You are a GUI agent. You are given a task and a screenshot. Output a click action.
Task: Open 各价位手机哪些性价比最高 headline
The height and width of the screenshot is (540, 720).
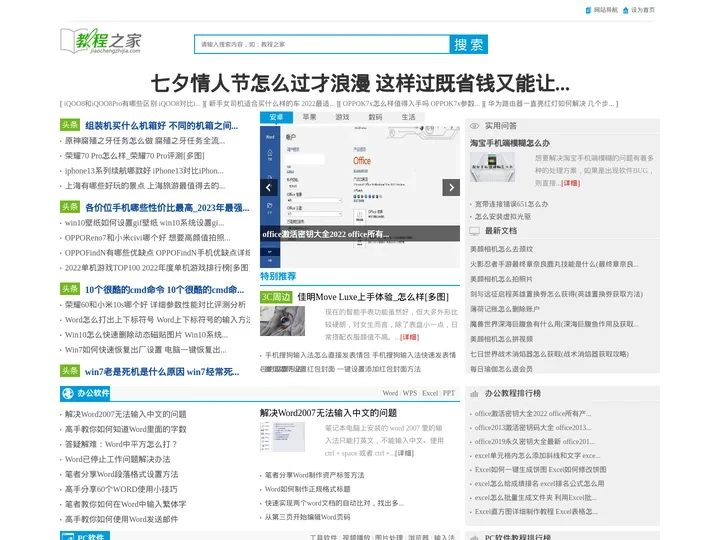[167, 208]
